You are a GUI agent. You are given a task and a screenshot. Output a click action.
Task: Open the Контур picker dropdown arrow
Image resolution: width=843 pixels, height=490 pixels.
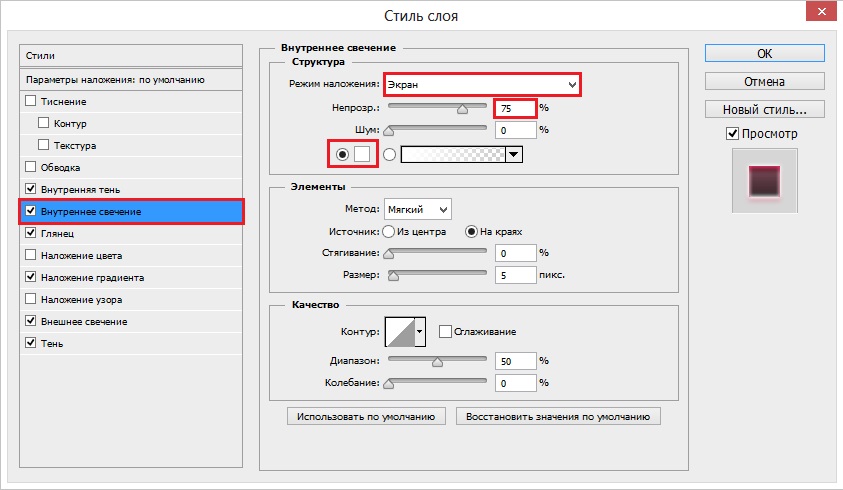(420, 332)
